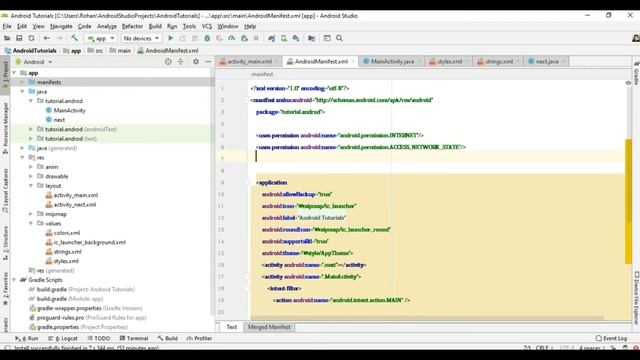Expand the manifests folder

click(x=22, y=82)
